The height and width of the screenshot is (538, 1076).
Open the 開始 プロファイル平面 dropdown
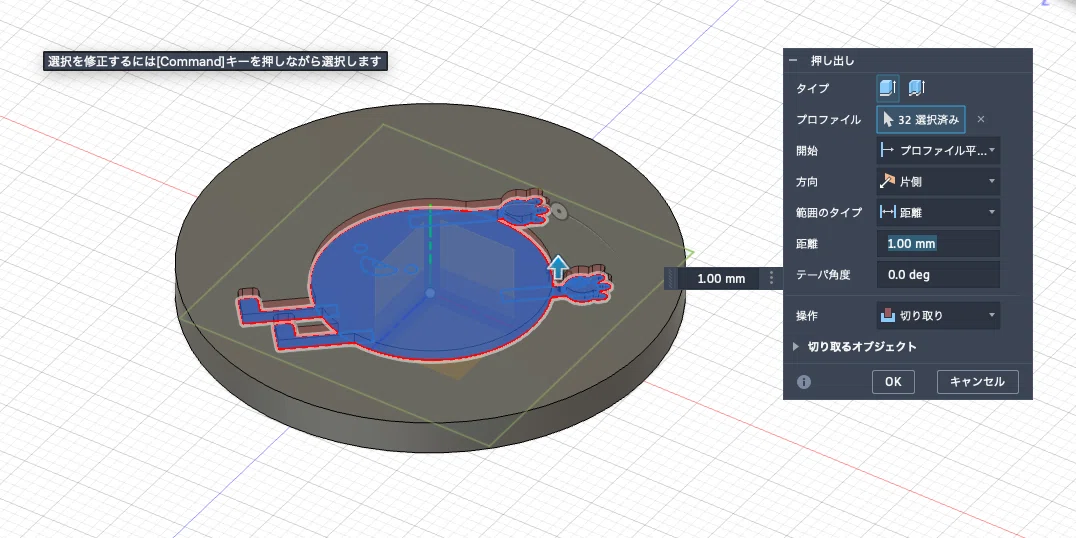[938, 150]
